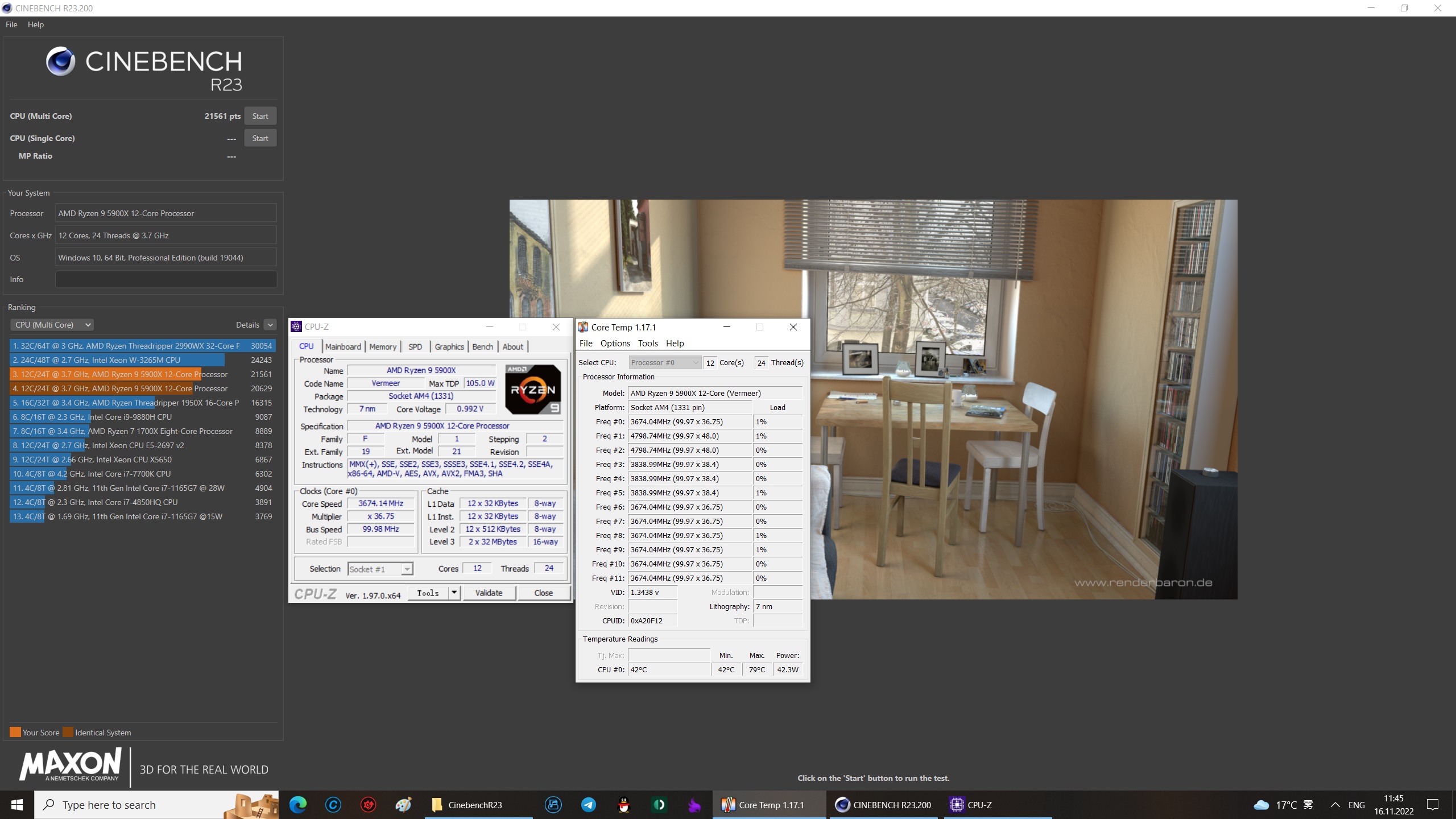Screen dimensions: 1456x819
Task: Open the Options menu in Core Temp
Action: coord(615,343)
